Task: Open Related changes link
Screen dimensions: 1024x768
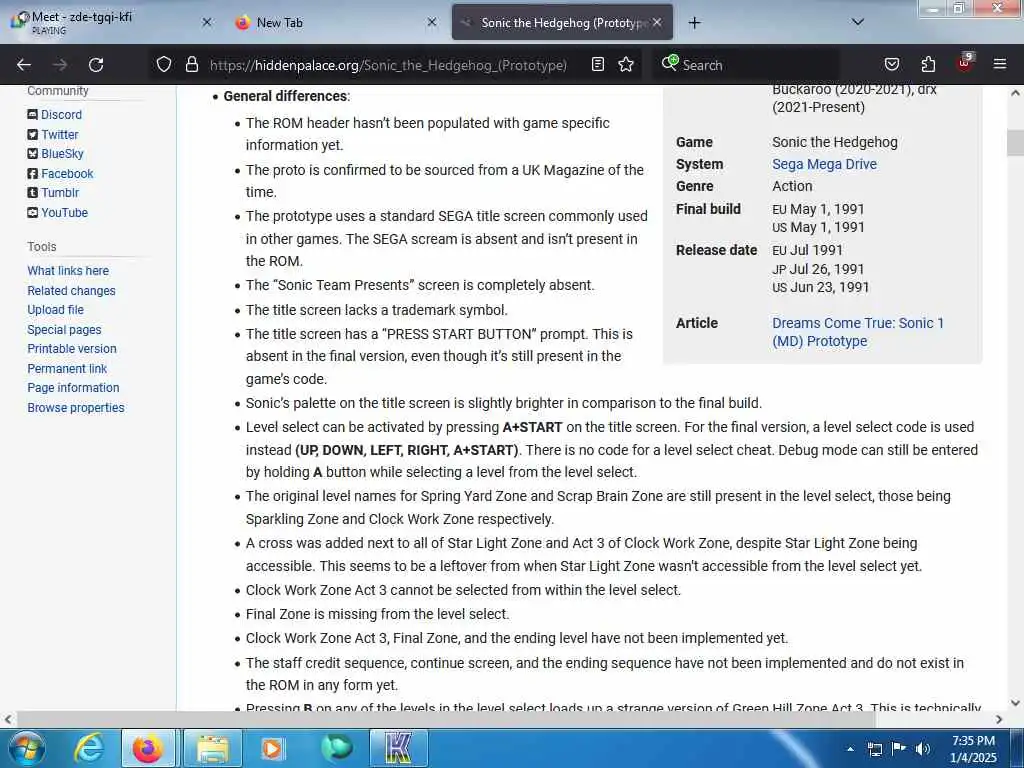Action: point(71,291)
